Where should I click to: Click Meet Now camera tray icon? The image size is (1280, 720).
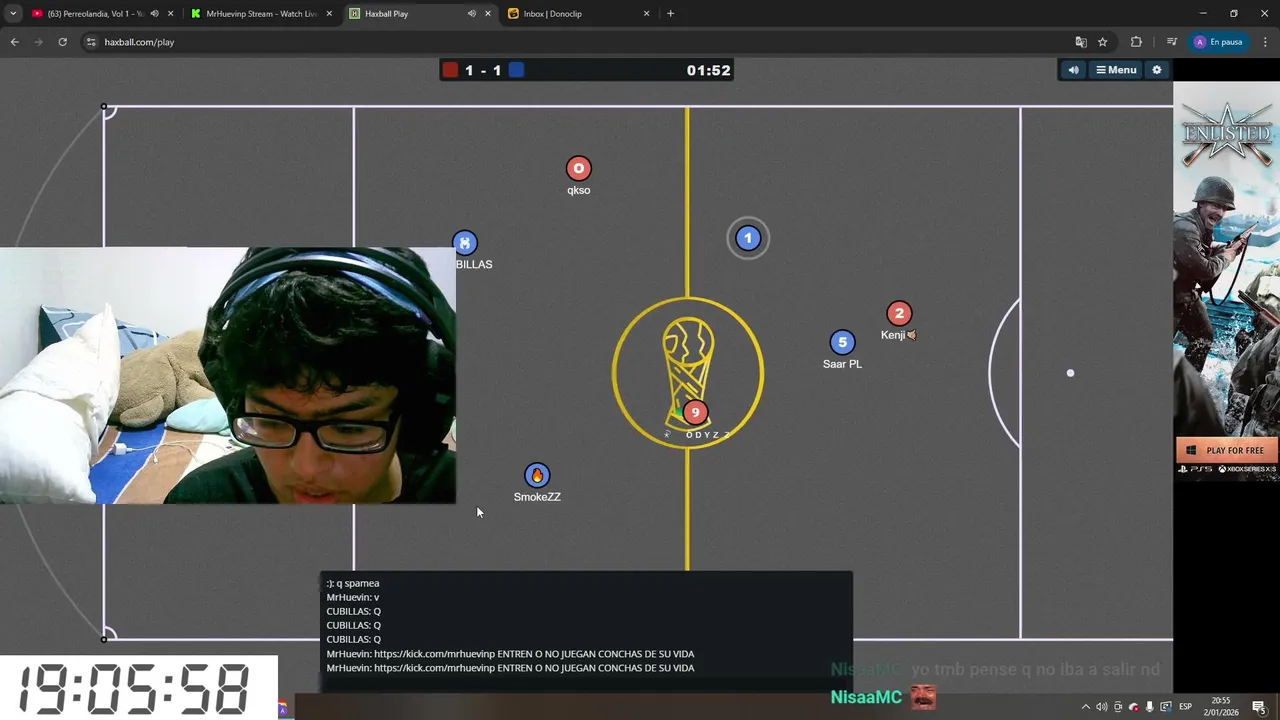pyautogui.click(x=1118, y=707)
